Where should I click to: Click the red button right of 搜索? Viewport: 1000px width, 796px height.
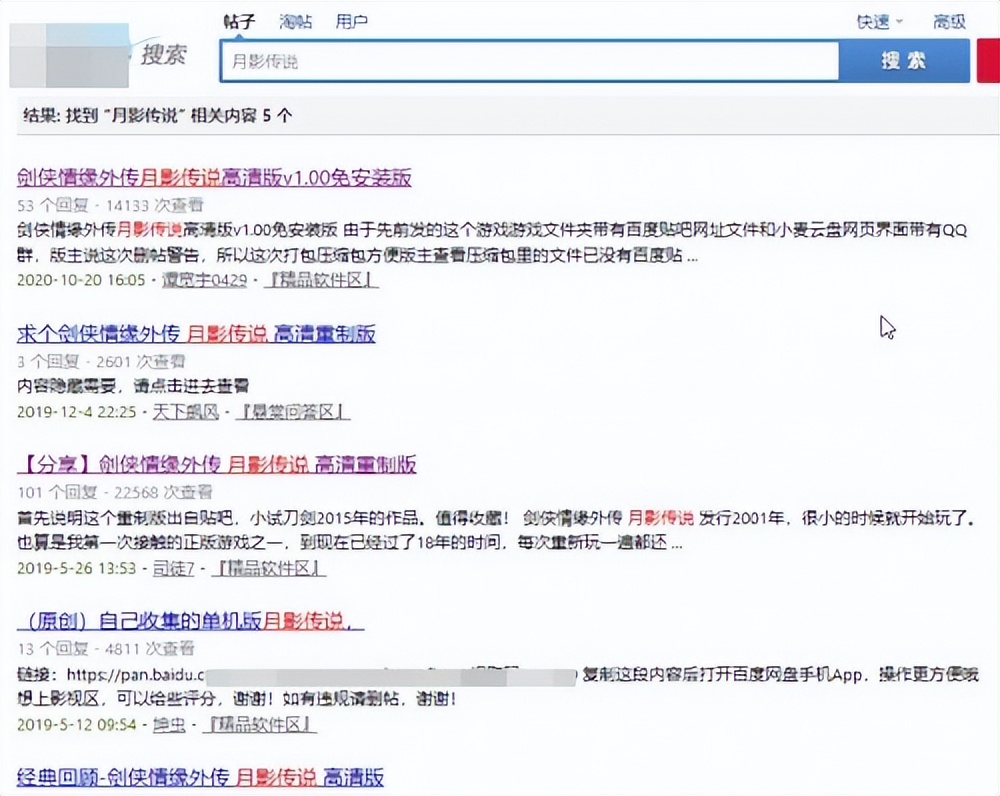(x=988, y=60)
